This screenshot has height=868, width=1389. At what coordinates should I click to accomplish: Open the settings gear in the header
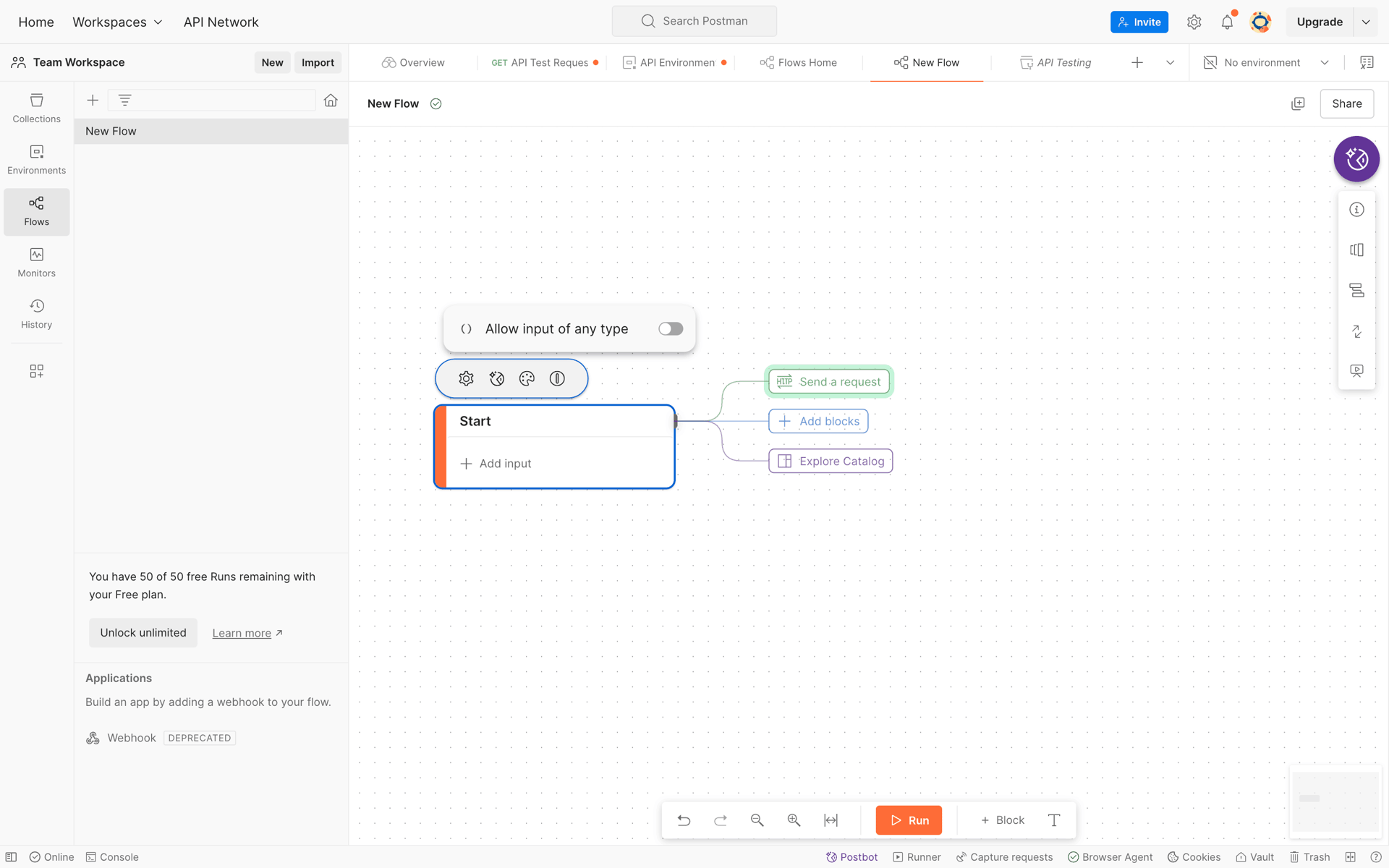click(x=1194, y=22)
